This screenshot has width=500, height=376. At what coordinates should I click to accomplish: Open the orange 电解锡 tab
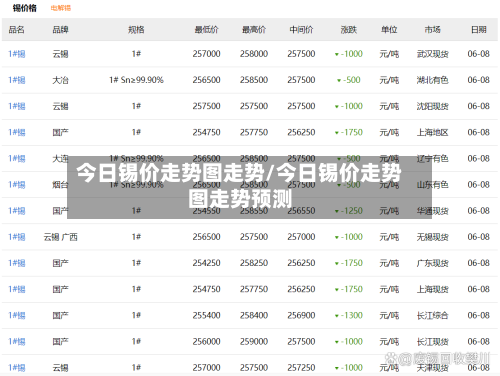tap(61, 8)
